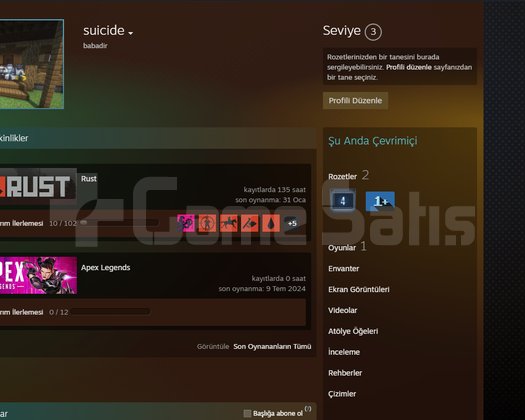The height and width of the screenshot is (420, 525).
Task: Open Ekran Görüntüleri screenshots link
Action: 359,289
